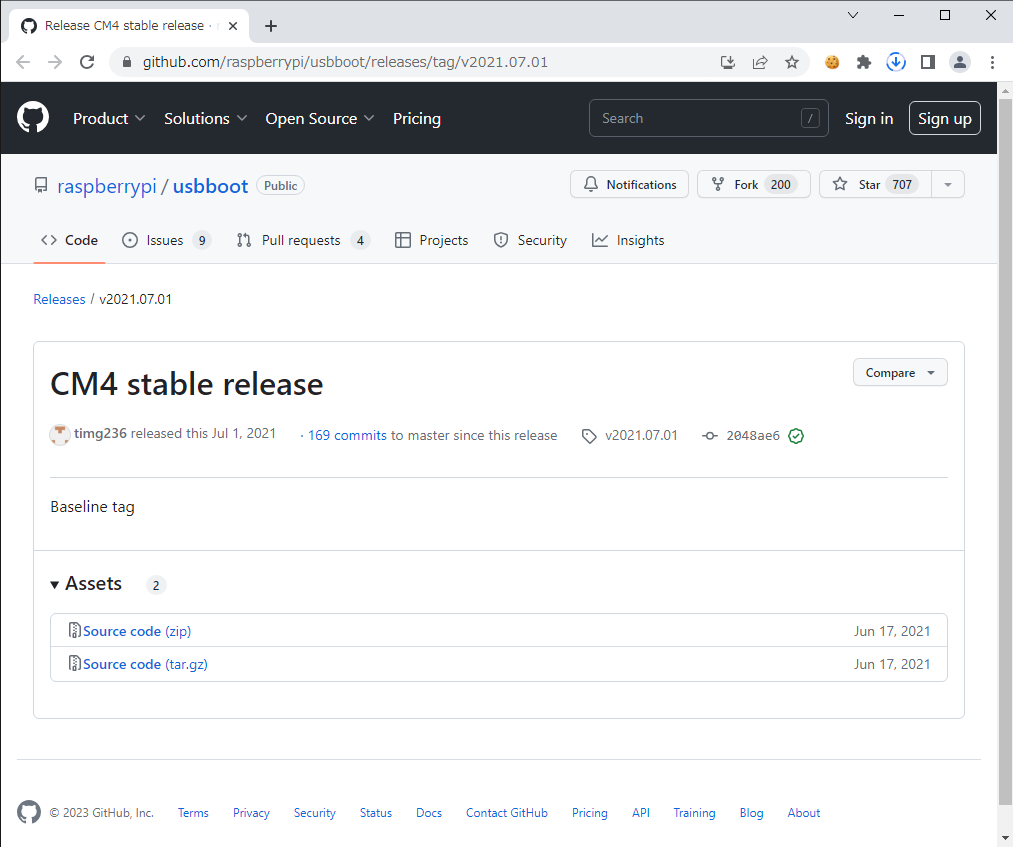This screenshot has width=1013, height=847.
Task: Open the Projects tab
Action: coord(432,240)
